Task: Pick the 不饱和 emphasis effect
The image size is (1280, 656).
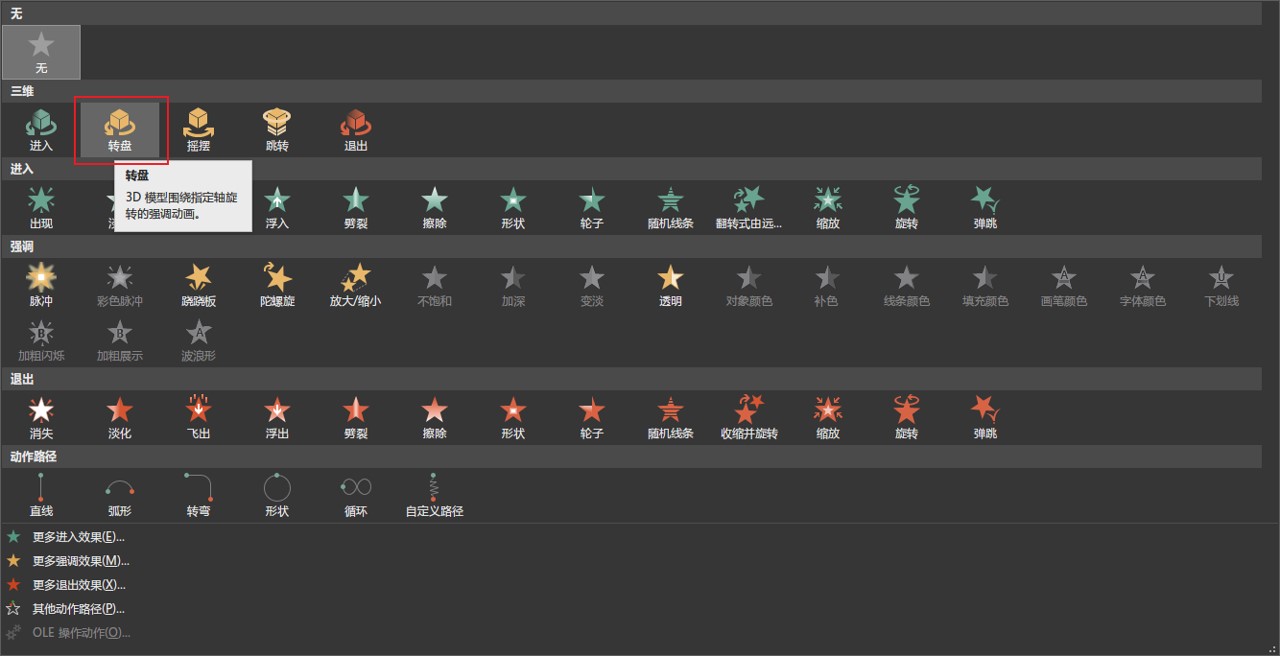Action: click(x=434, y=284)
